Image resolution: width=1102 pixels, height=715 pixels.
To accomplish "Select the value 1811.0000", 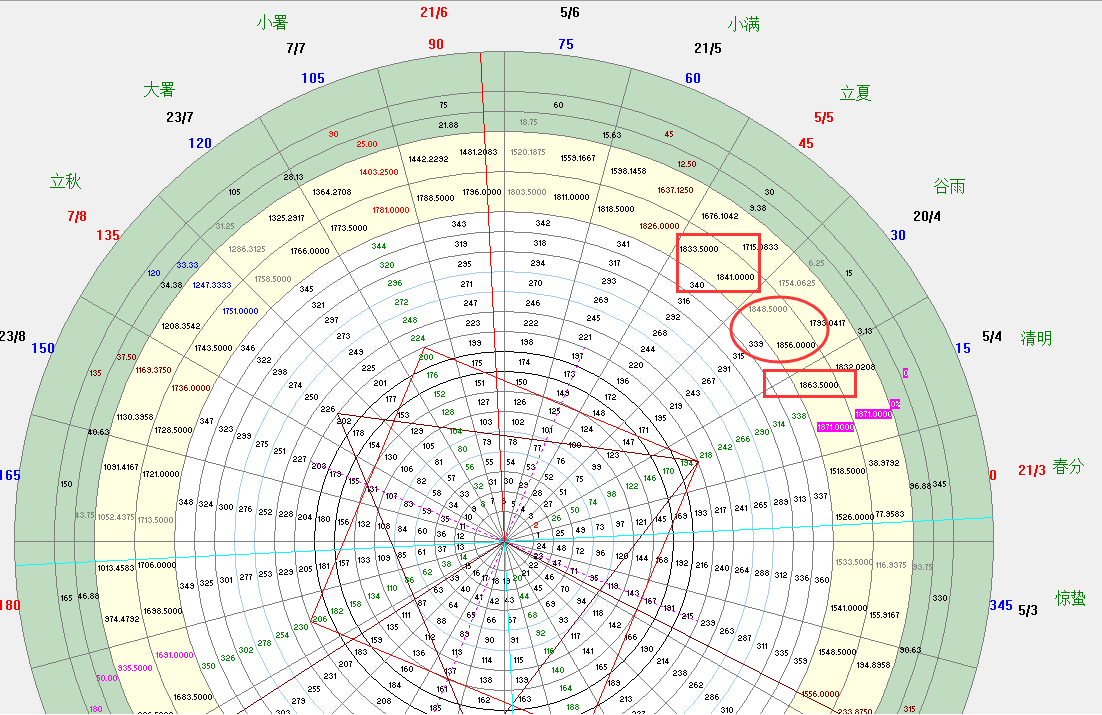I will coord(571,198).
